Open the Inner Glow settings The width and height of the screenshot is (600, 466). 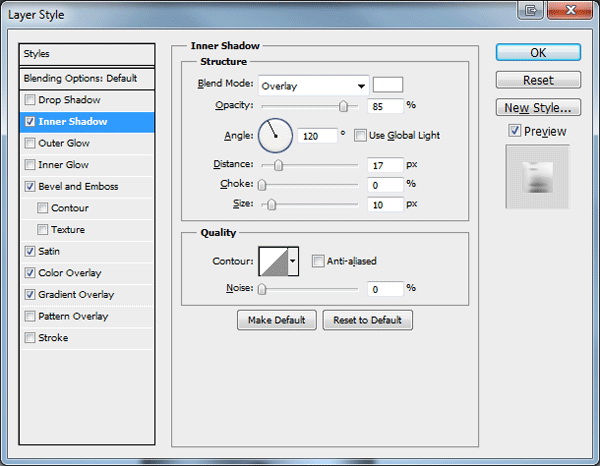pyautogui.click(x=64, y=165)
